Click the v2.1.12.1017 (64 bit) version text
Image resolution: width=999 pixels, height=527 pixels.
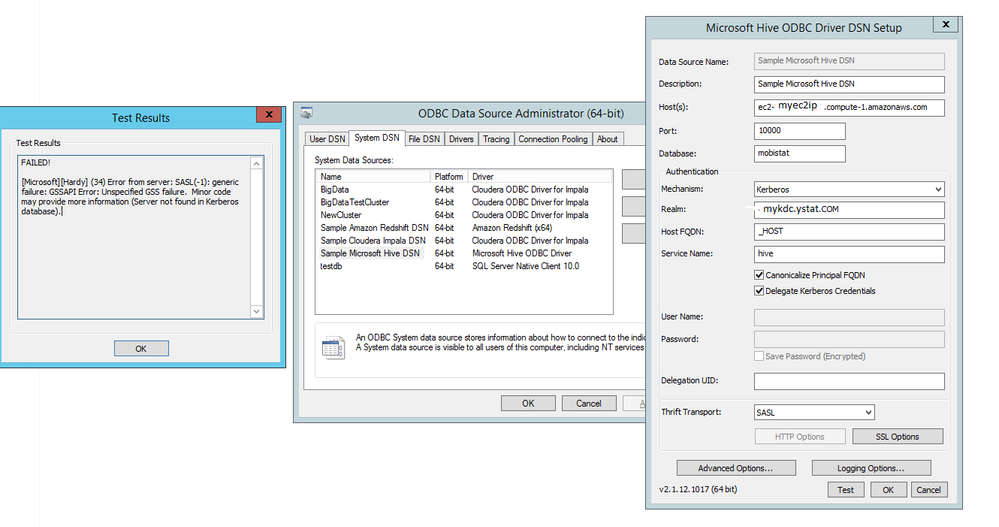(698, 489)
